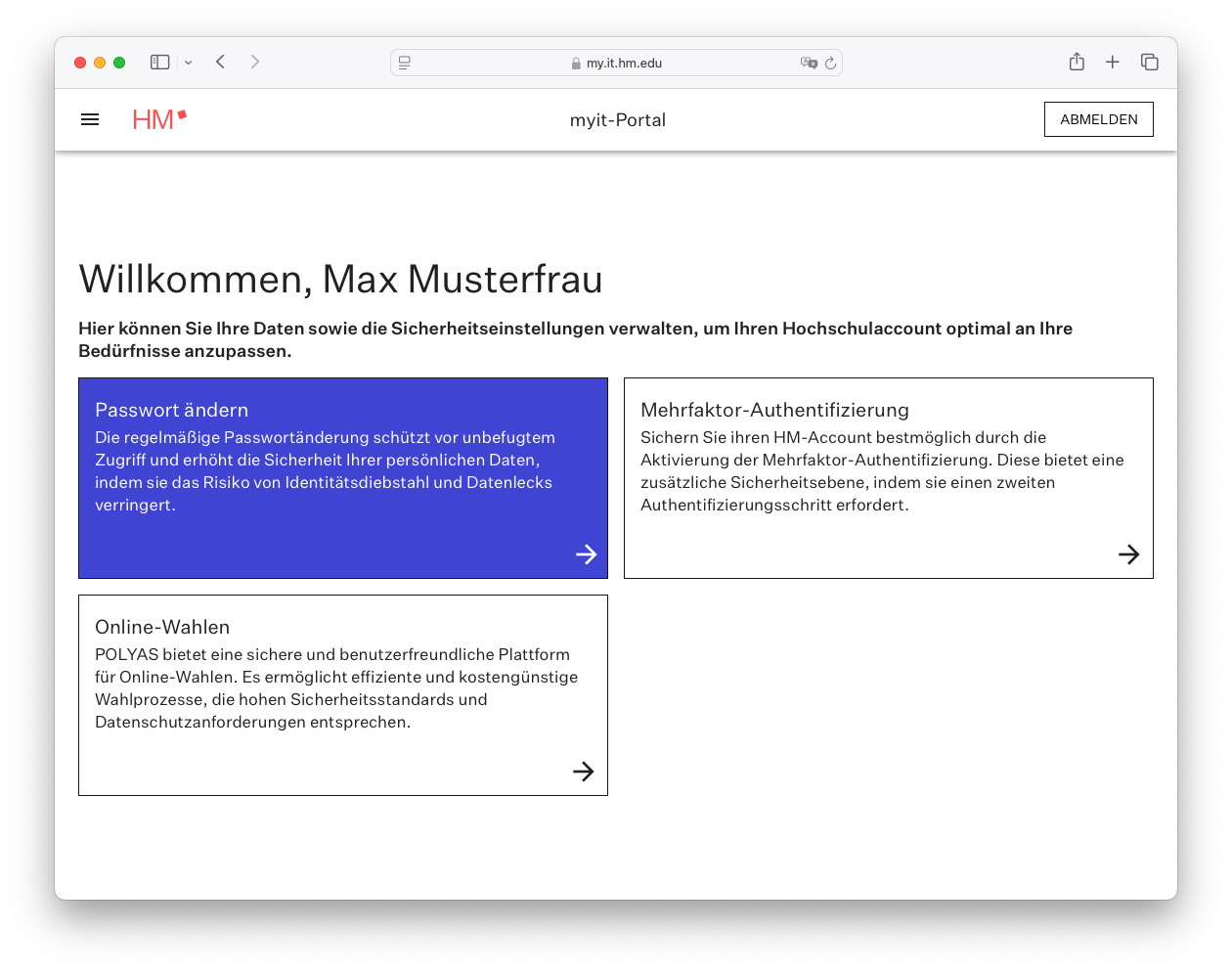Open a new tab with plus icon
Image resolution: width=1232 pixels, height=972 pixels.
tap(1112, 63)
